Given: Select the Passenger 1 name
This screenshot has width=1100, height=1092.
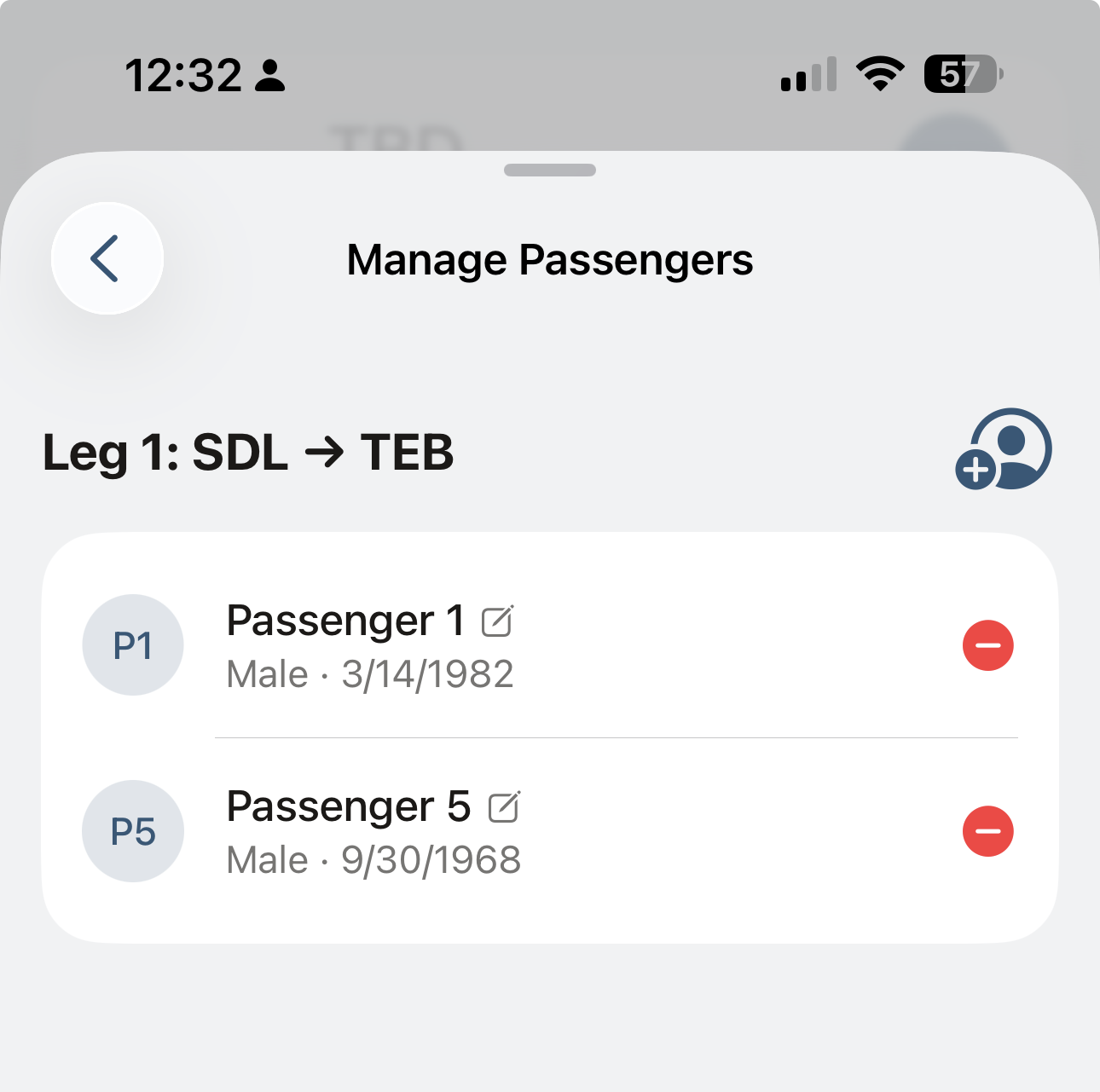Looking at the screenshot, I should 345,620.
